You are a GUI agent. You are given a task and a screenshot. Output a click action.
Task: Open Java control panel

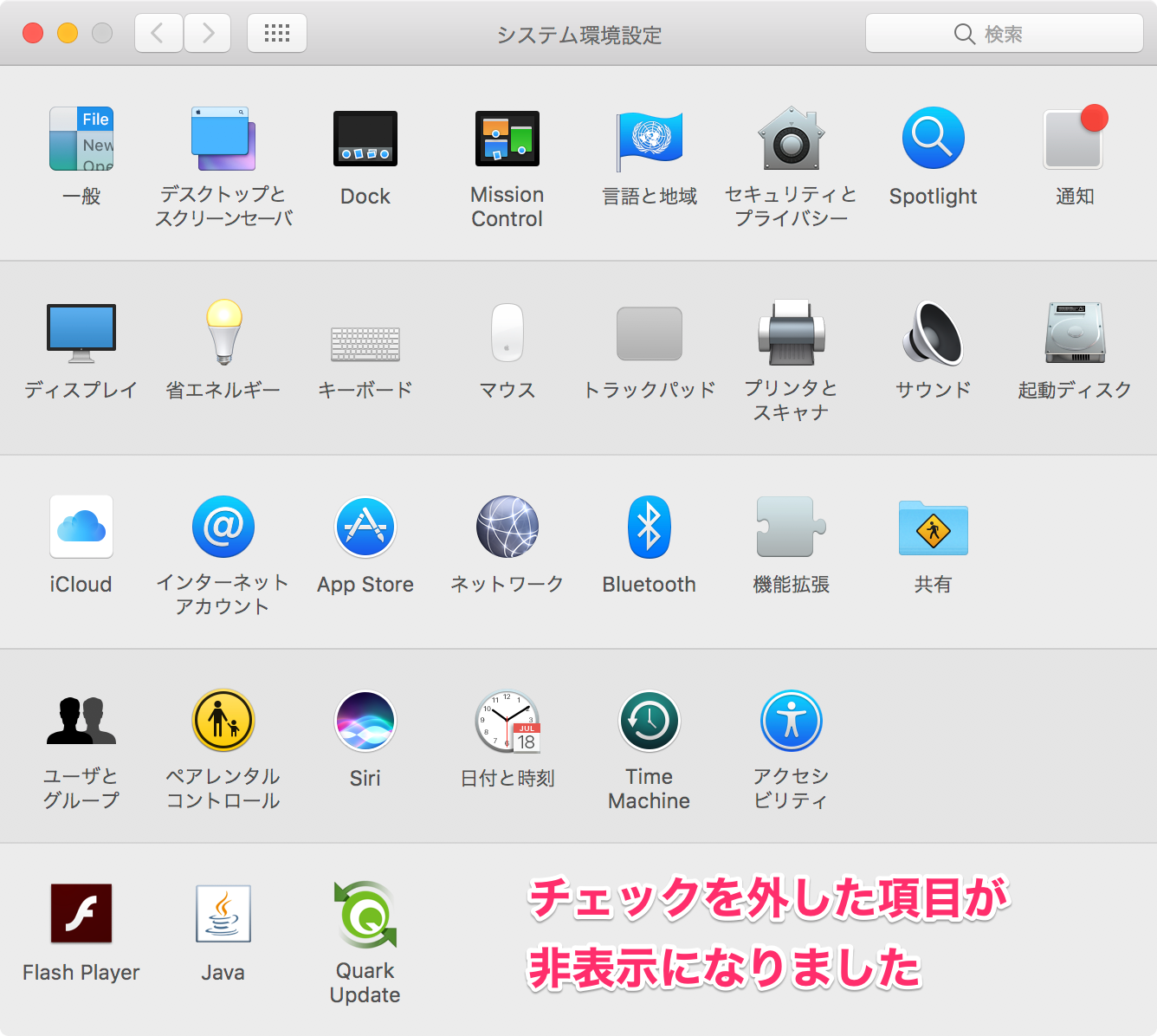tap(223, 914)
